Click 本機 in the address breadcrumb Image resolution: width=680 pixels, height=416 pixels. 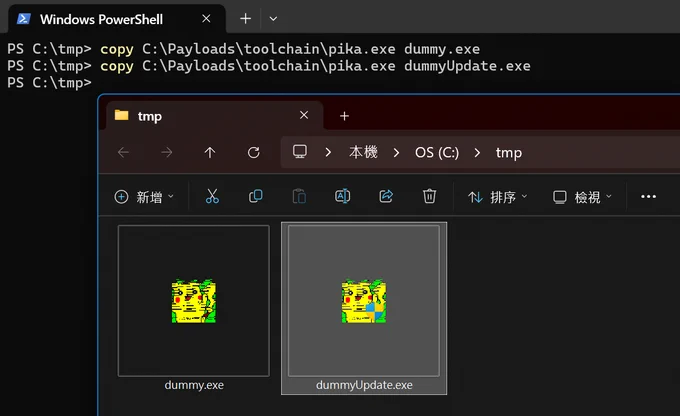[x=363, y=152]
